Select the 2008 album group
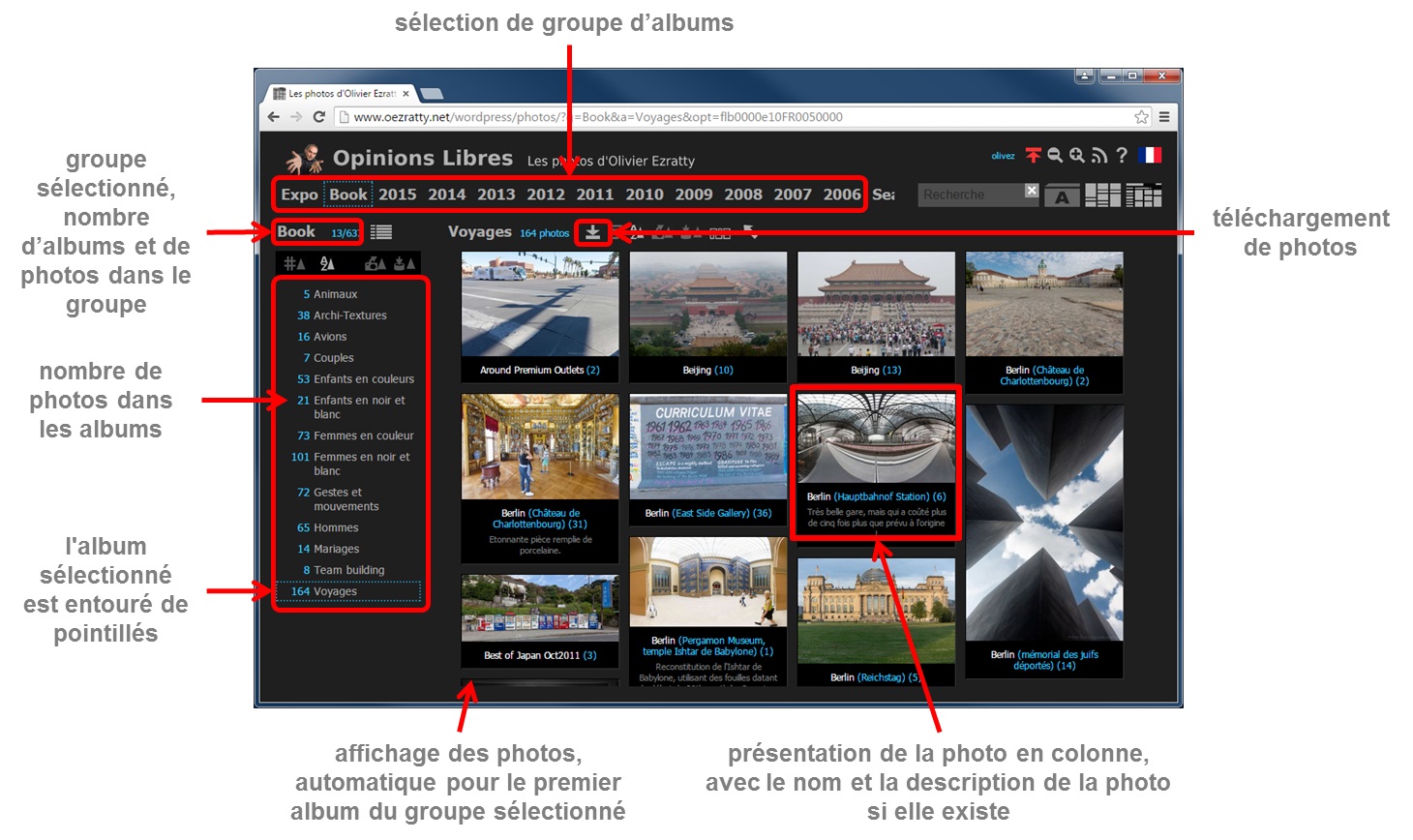This screenshot has height=840, width=1413. click(743, 195)
